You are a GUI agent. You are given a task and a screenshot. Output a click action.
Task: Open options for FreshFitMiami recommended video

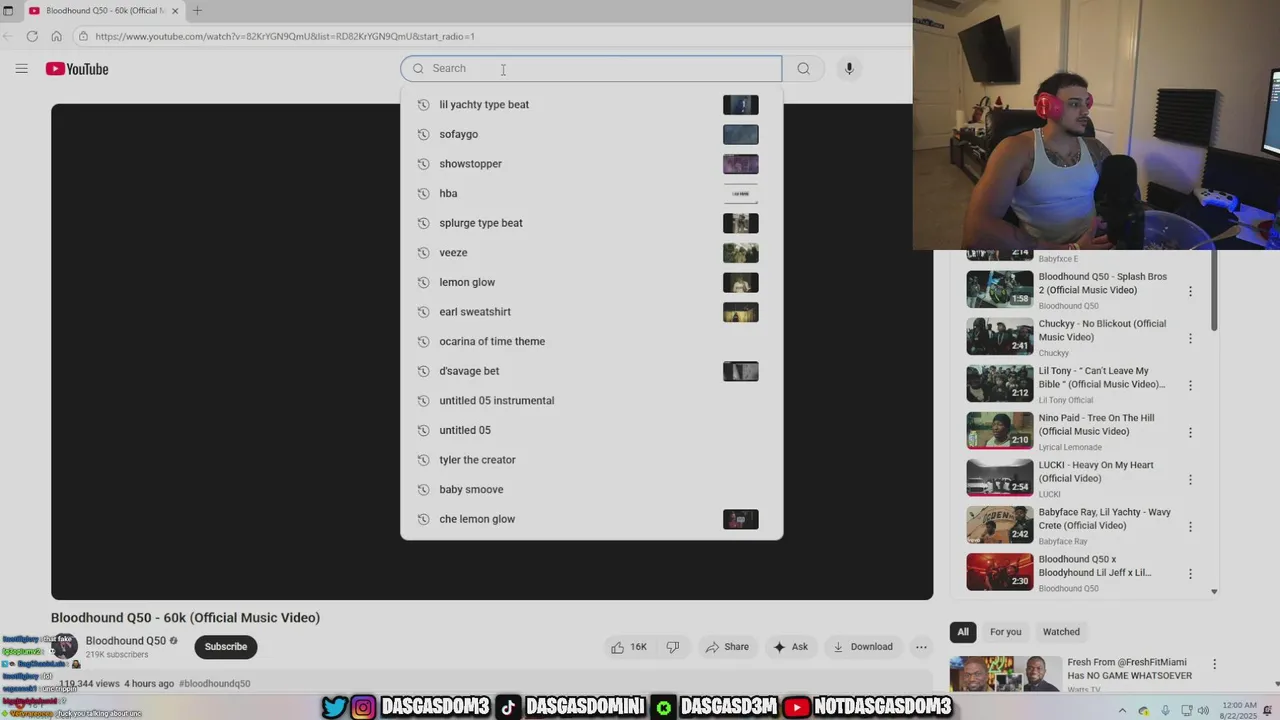click(x=1214, y=664)
